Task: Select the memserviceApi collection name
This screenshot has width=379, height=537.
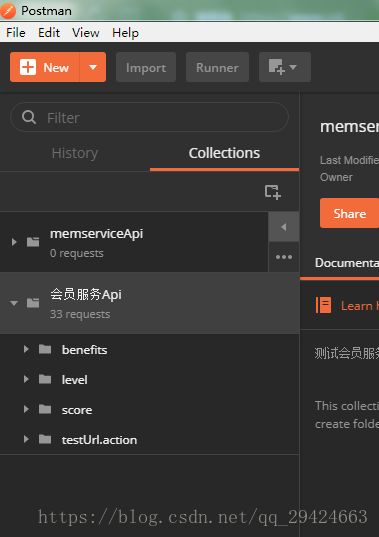Action: point(97,234)
